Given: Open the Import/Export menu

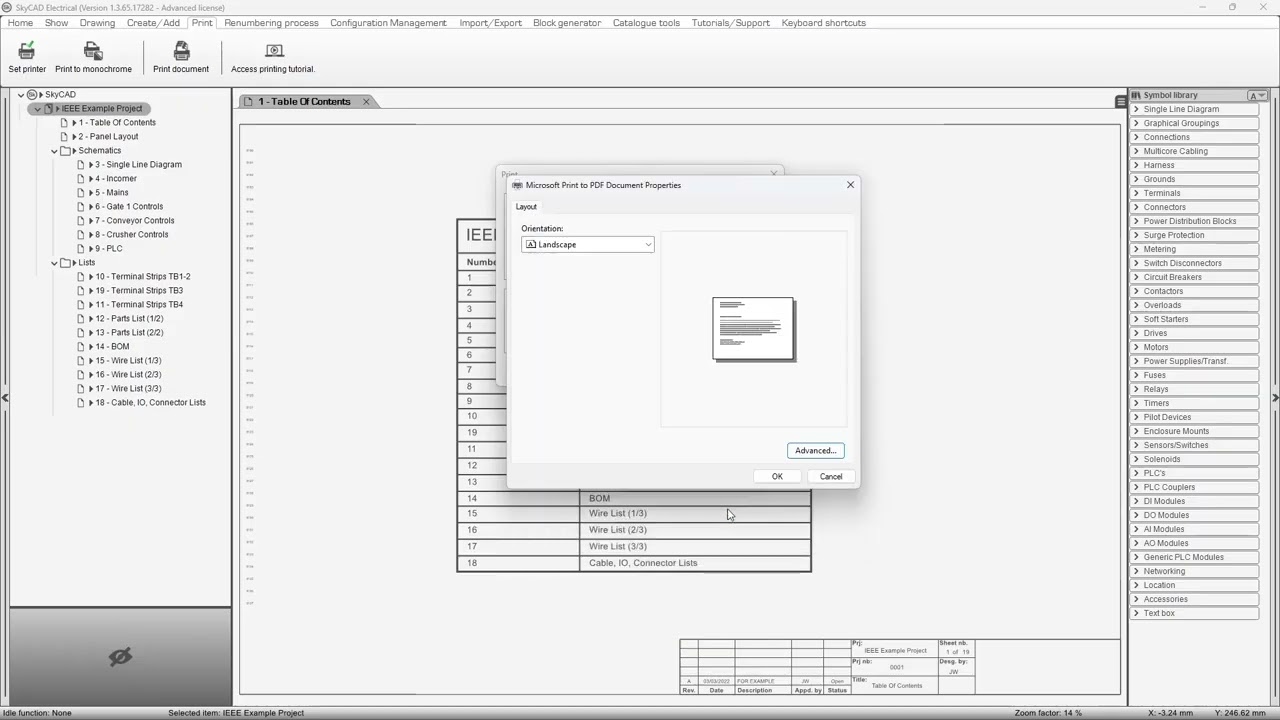Looking at the screenshot, I should (x=490, y=22).
